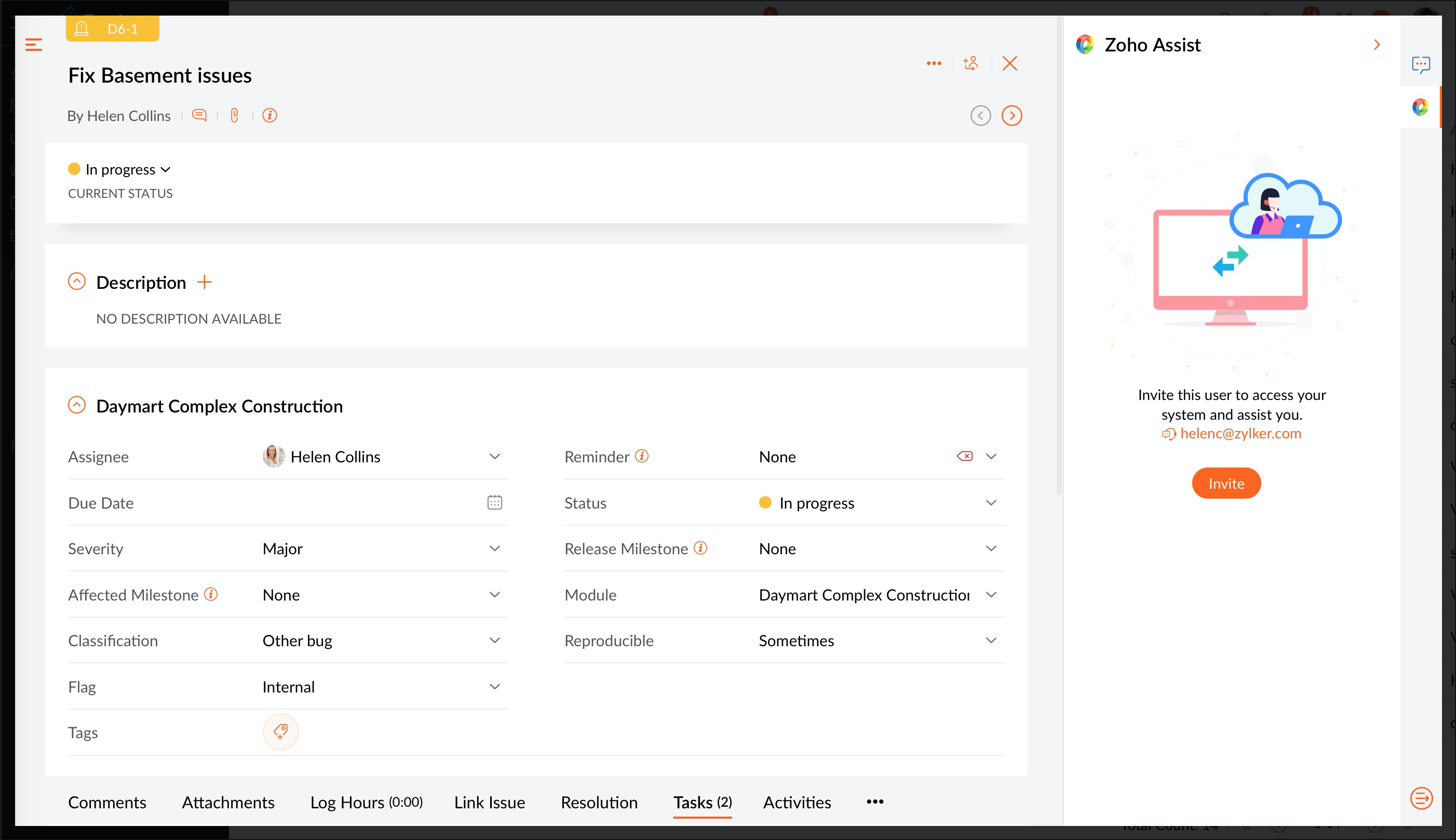Click the add tag icon

[x=280, y=732]
